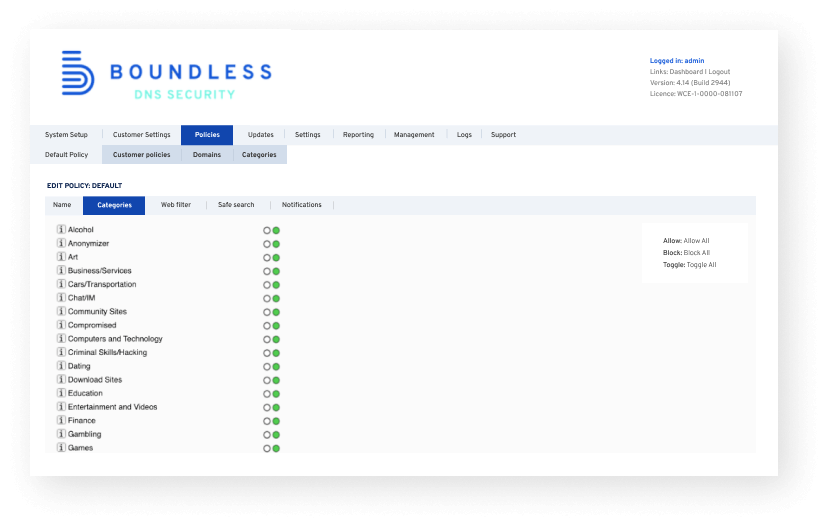The width and height of the screenshot is (828, 527).
Task: Switch to the Web filter tab
Action: [x=176, y=205]
